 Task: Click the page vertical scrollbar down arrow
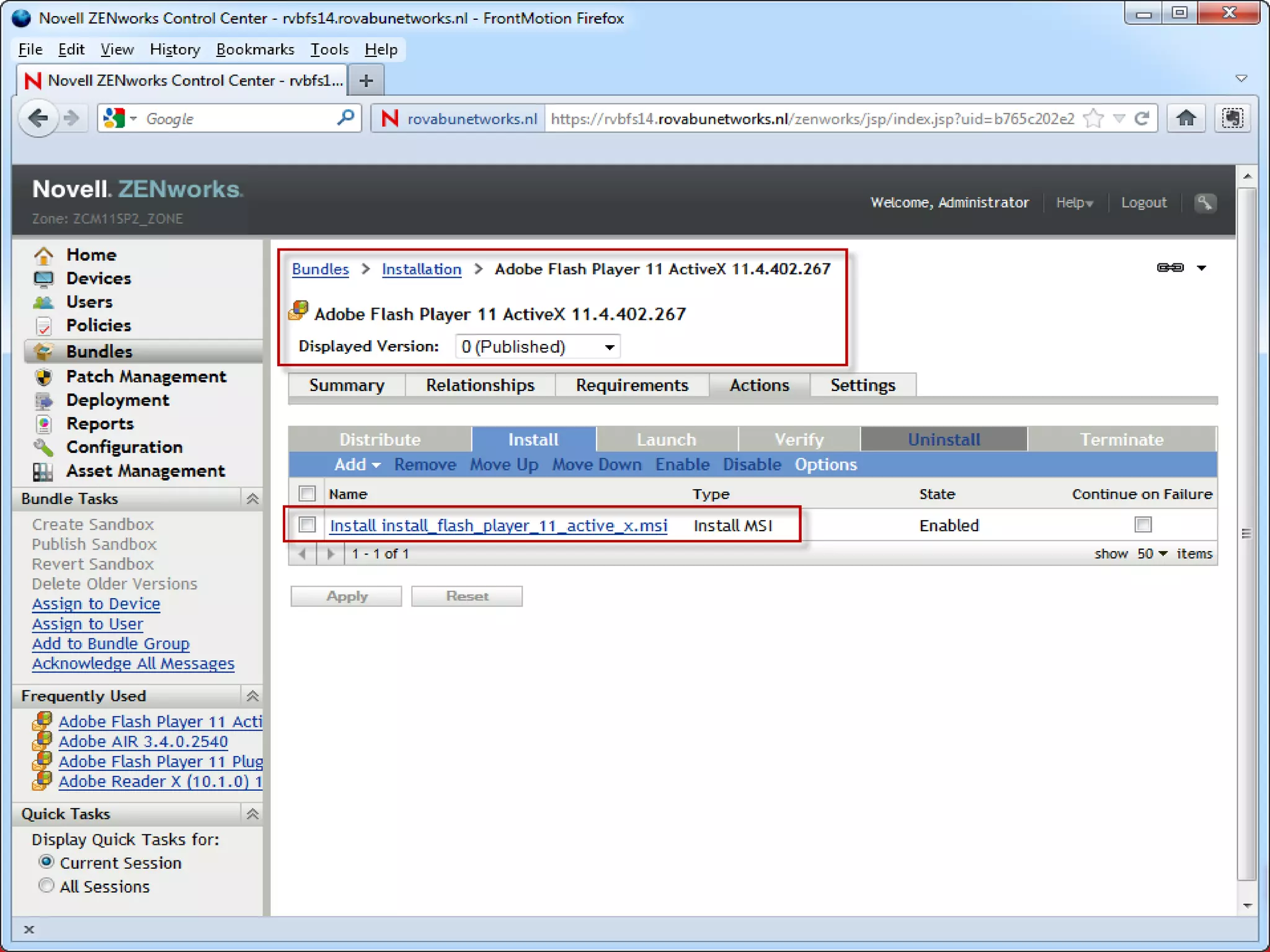[1247, 906]
